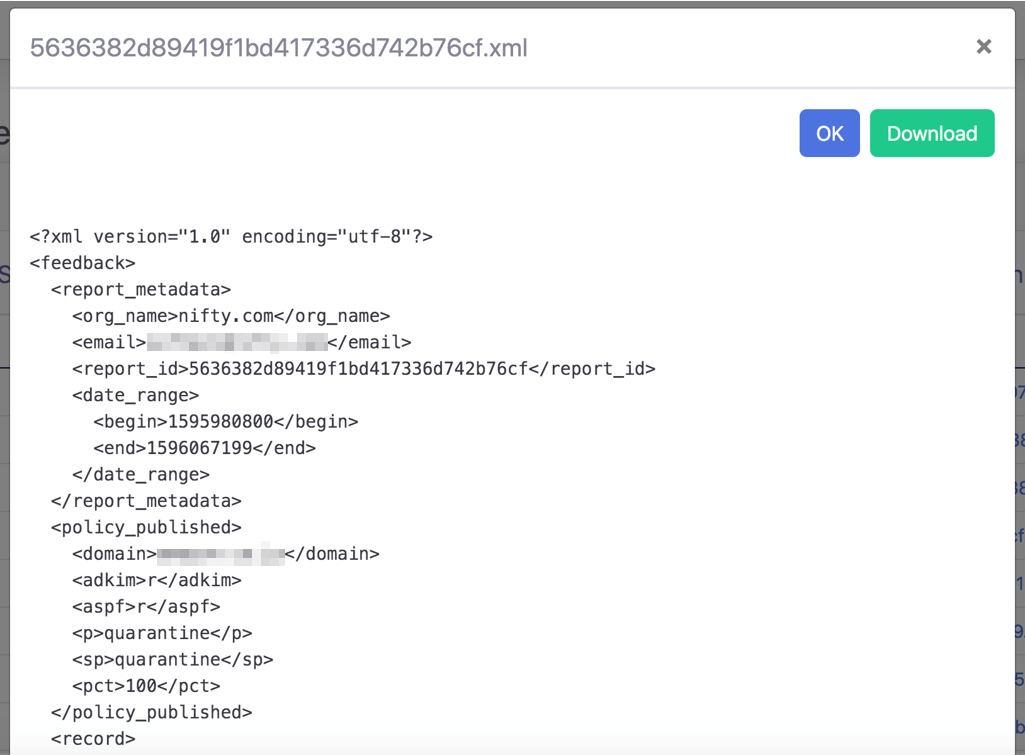Select the sp quarantine subdomain policy line
1025x755 pixels.
173,659
